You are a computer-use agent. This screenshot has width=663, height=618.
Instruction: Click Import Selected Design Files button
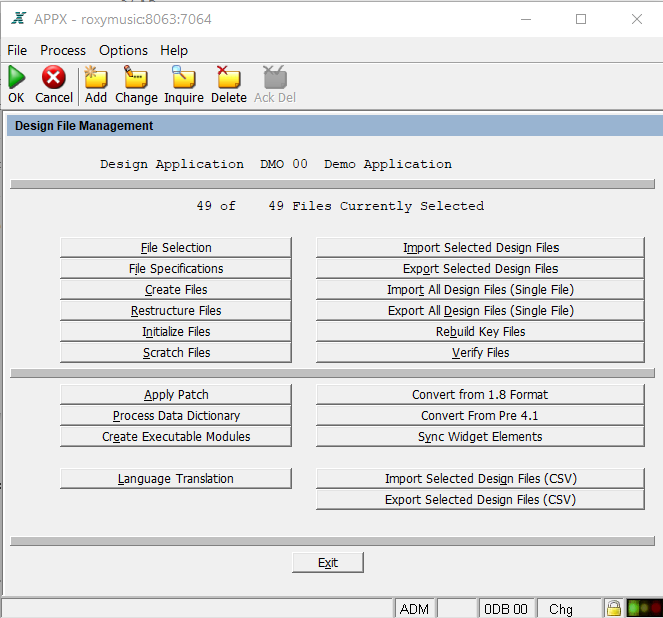480,247
